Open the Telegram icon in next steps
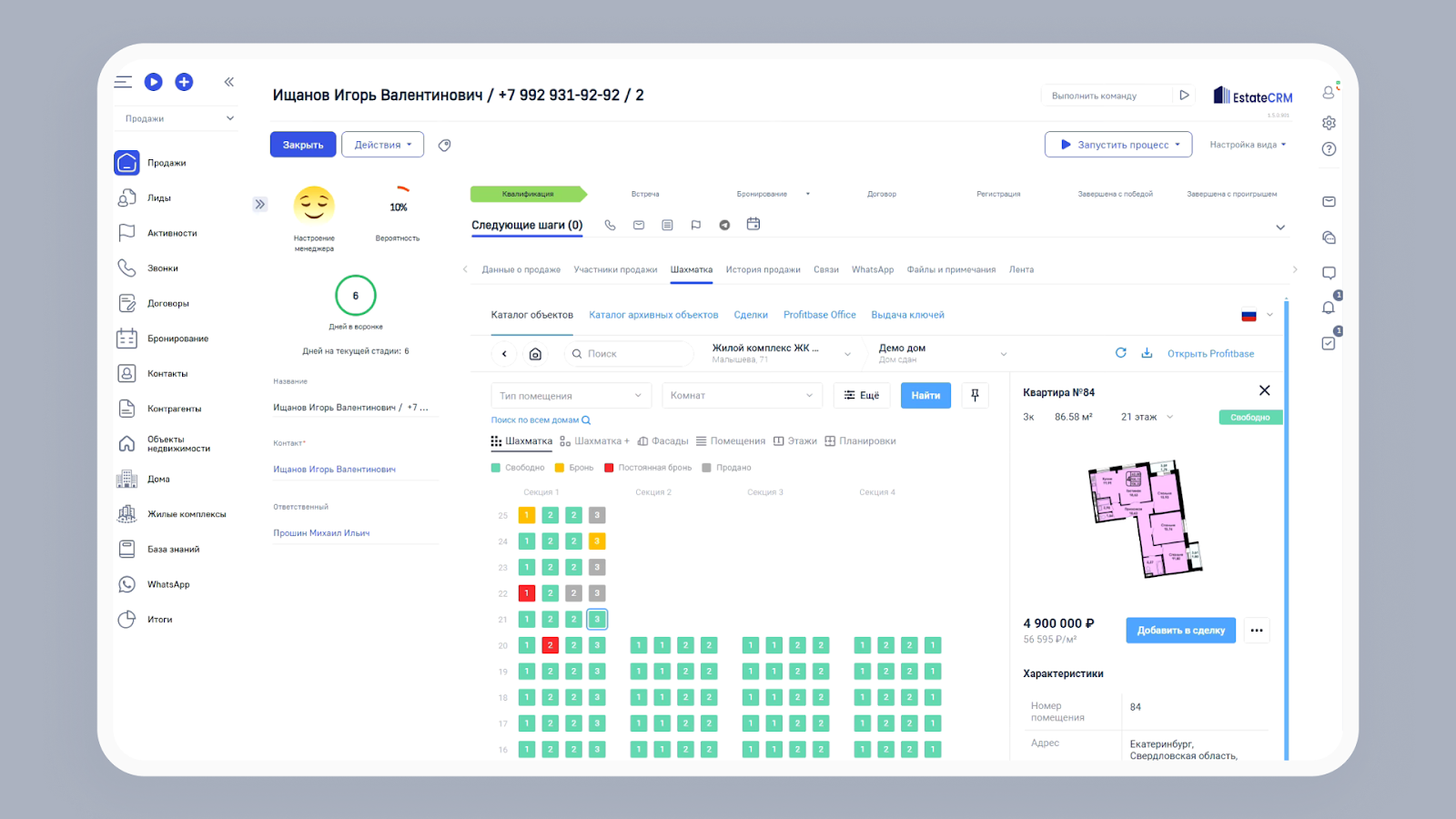The width and height of the screenshot is (1456, 819). pyautogui.click(x=724, y=225)
